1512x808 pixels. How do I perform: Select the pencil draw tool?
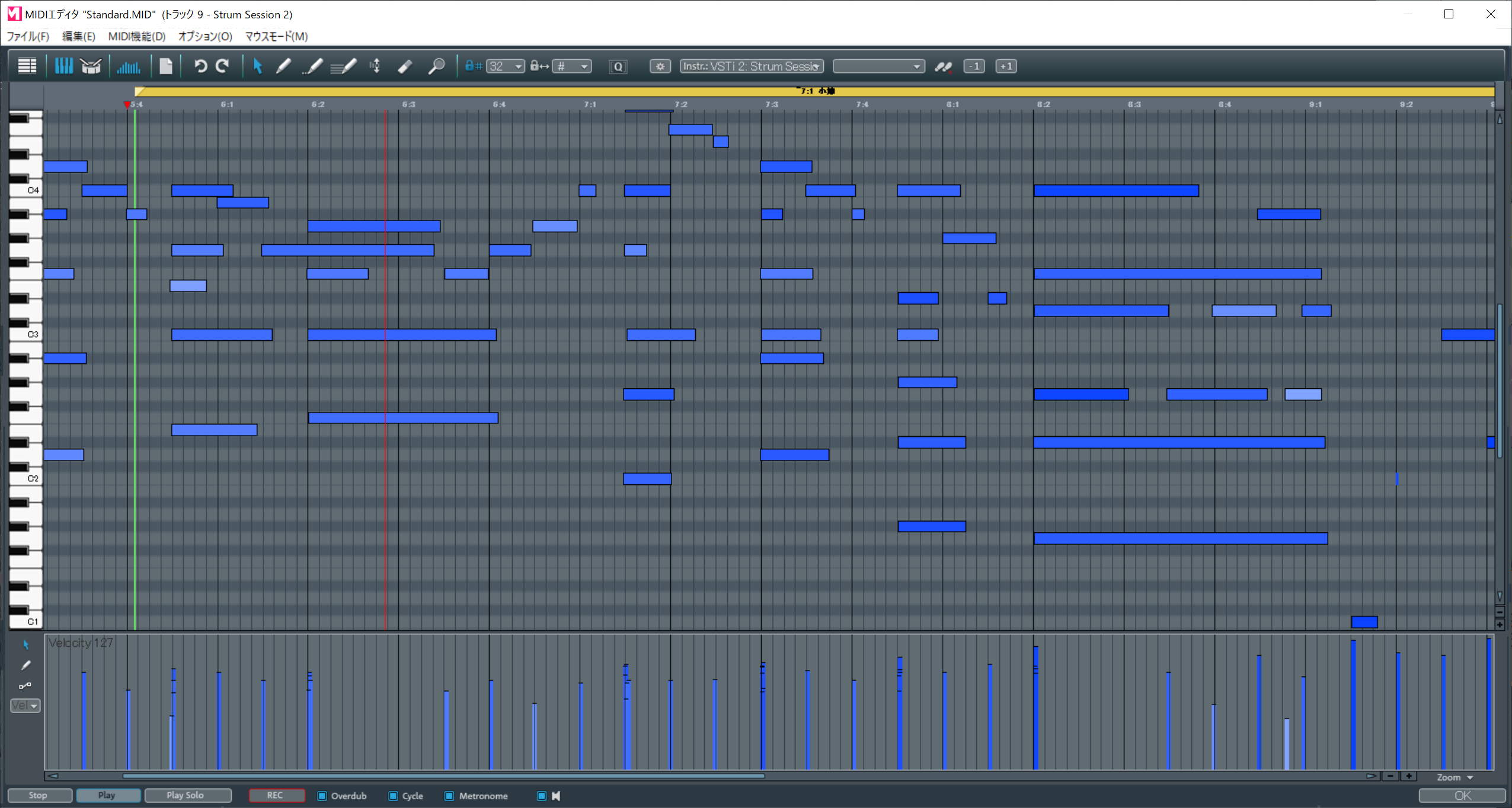click(283, 66)
